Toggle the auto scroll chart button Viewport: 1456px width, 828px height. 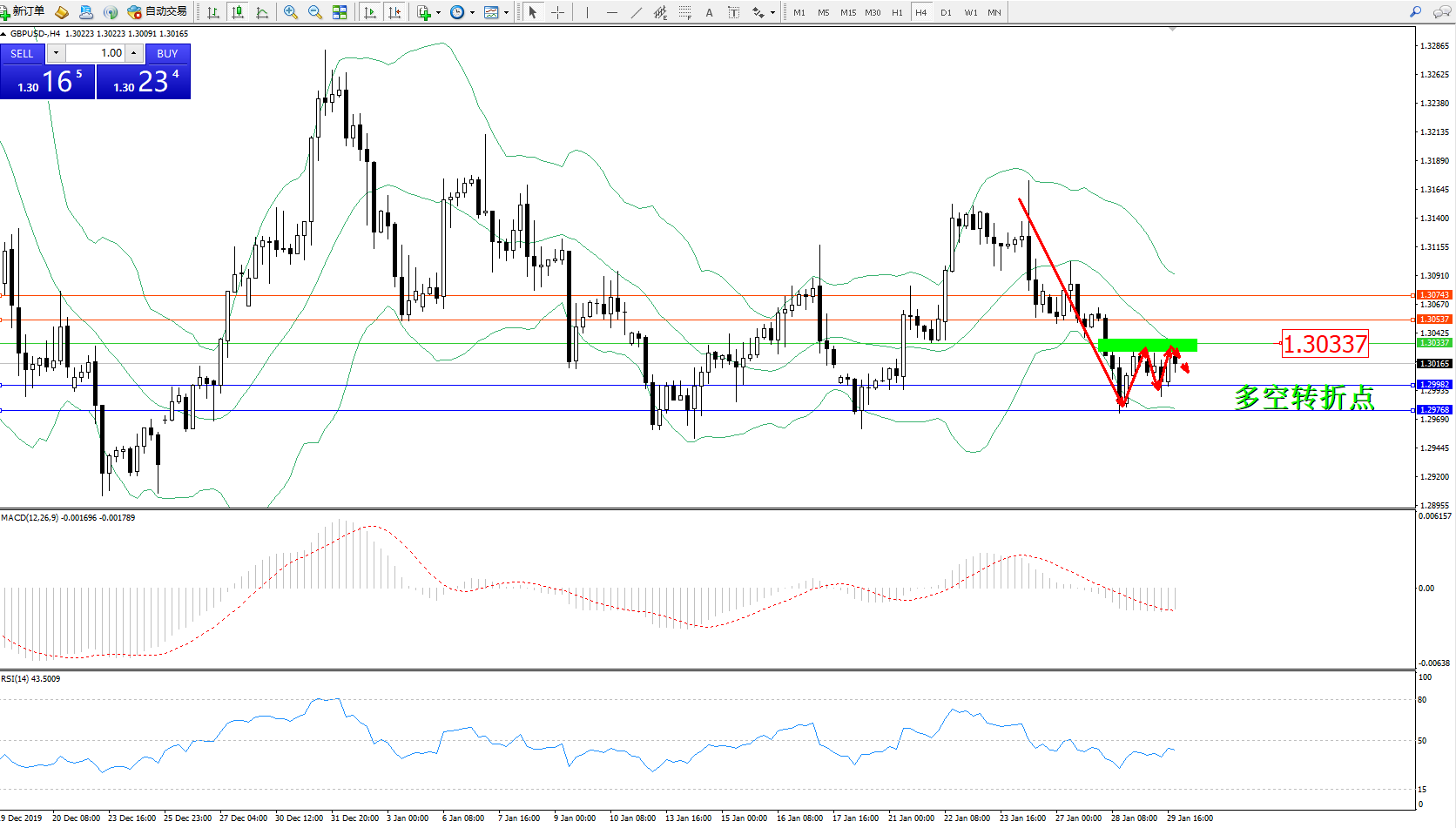pos(370,12)
